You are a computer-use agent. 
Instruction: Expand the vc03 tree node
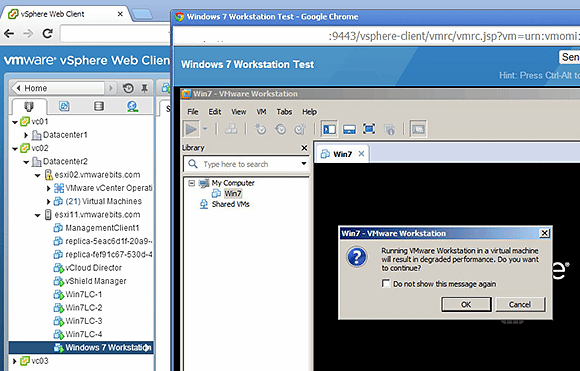14,361
